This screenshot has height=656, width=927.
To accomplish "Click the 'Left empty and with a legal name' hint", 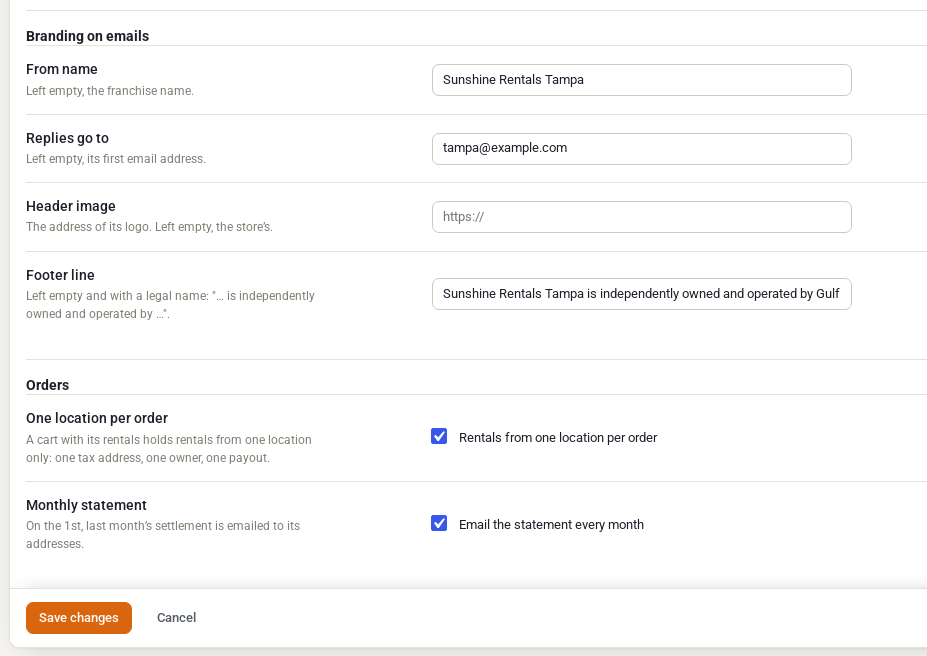I will point(170,305).
